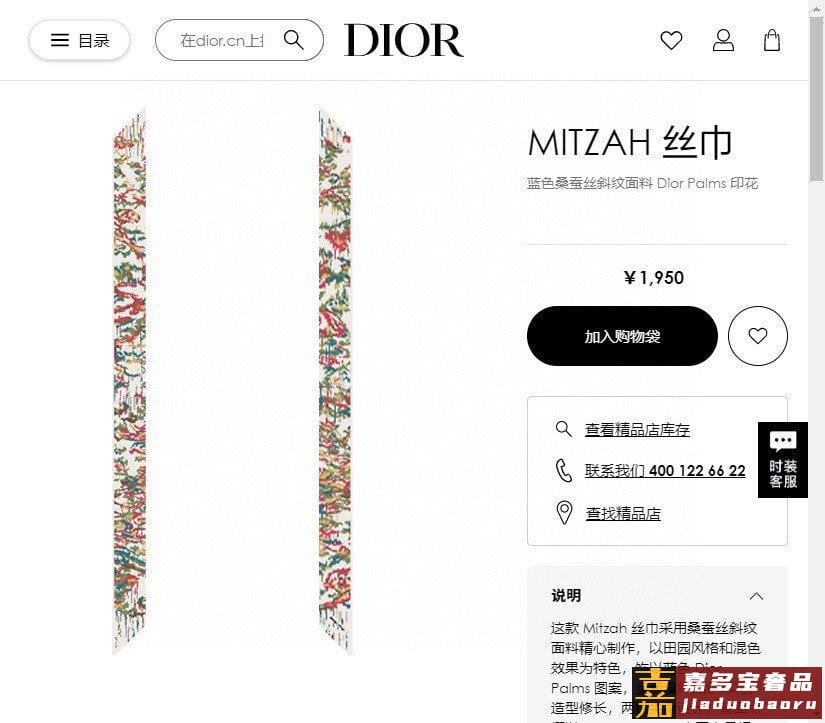825x723 pixels.
Task: Click the phone icon beside 联系我们
Action: [564, 470]
